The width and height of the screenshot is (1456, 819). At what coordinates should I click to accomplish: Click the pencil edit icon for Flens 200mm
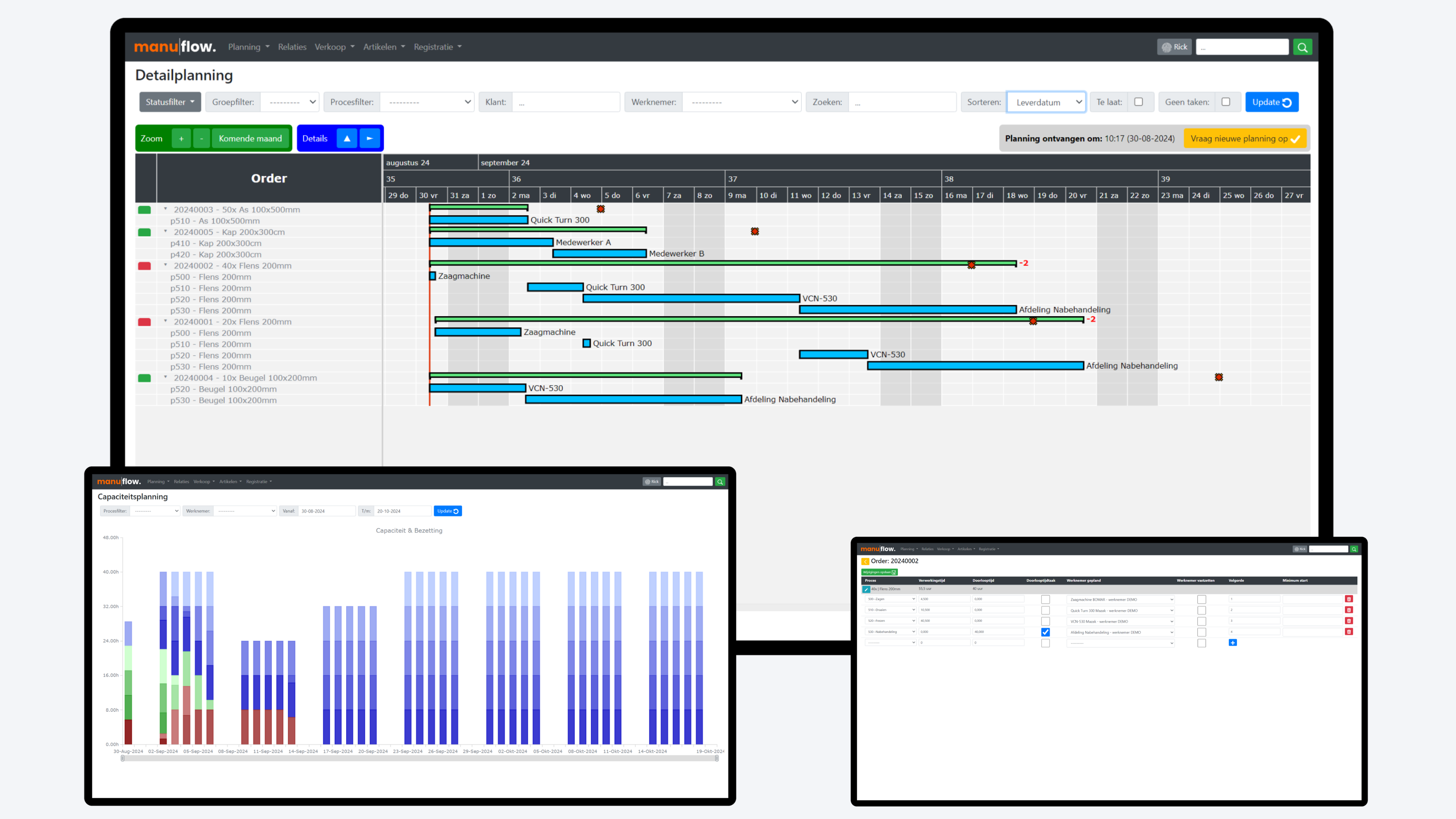[x=866, y=589]
